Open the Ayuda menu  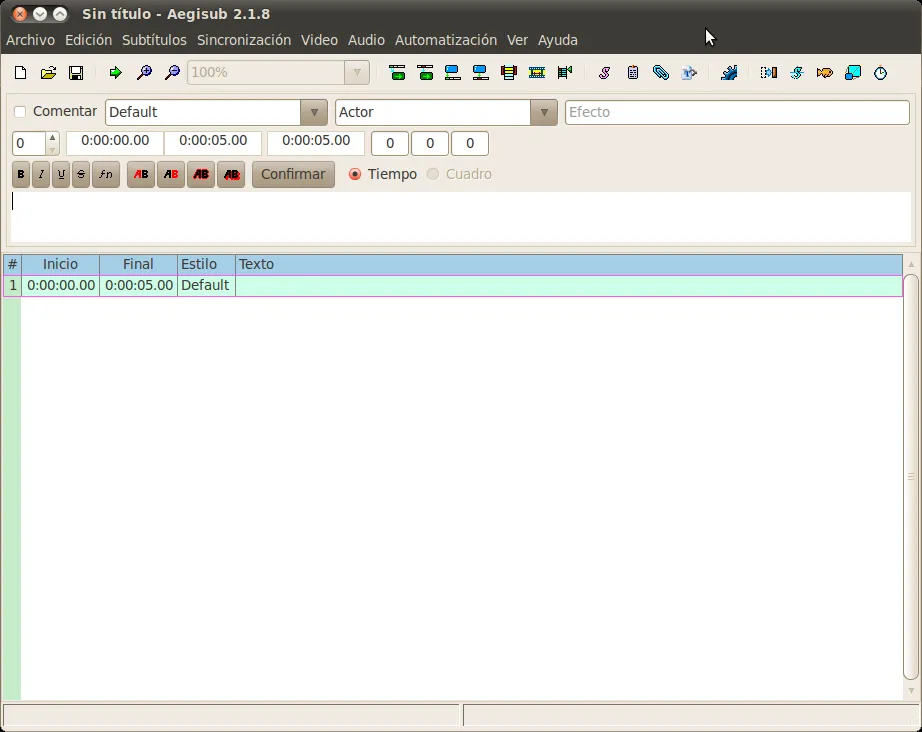click(557, 40)
